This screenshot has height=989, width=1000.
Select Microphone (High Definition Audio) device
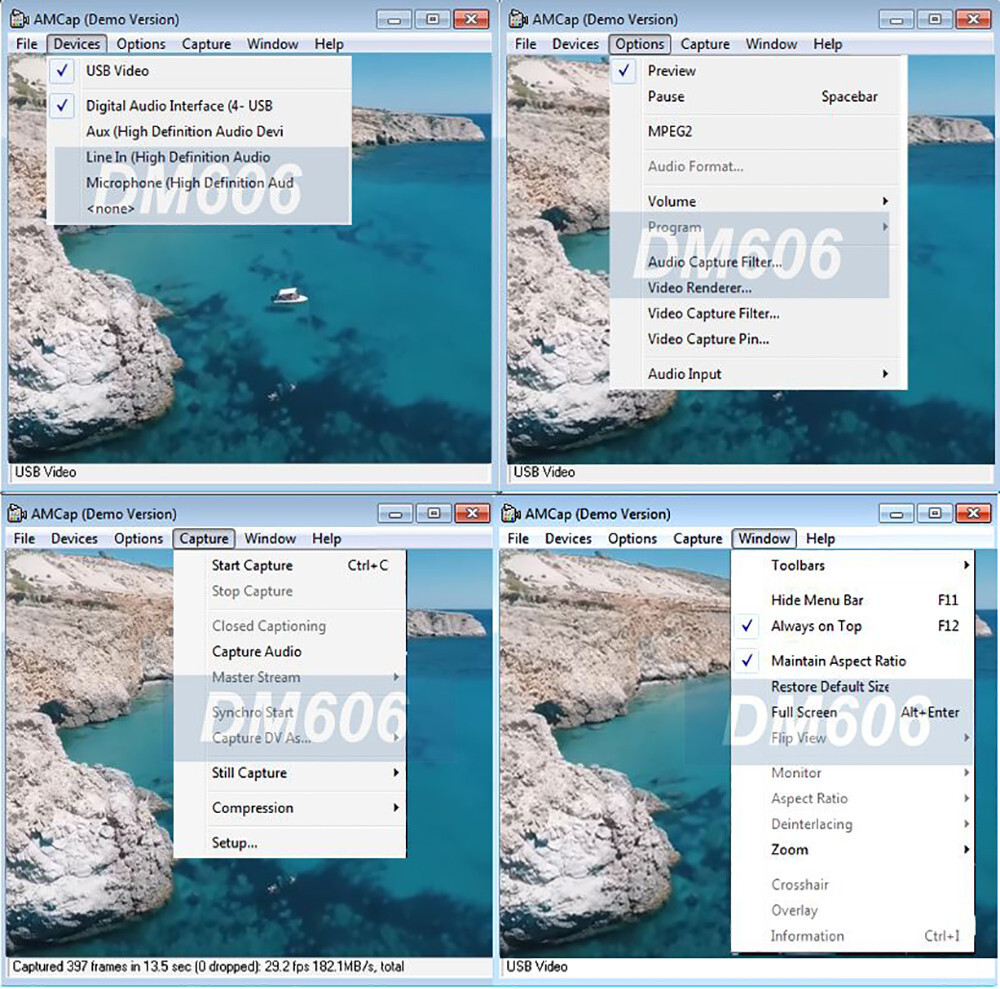point(189,184)
